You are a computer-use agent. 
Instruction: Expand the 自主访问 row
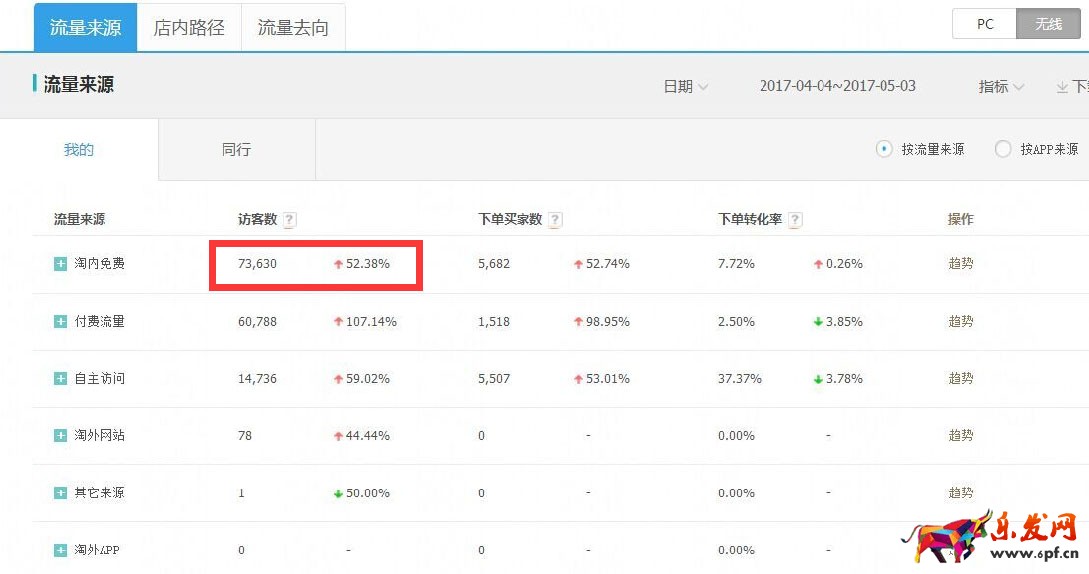tap(61, 379)
